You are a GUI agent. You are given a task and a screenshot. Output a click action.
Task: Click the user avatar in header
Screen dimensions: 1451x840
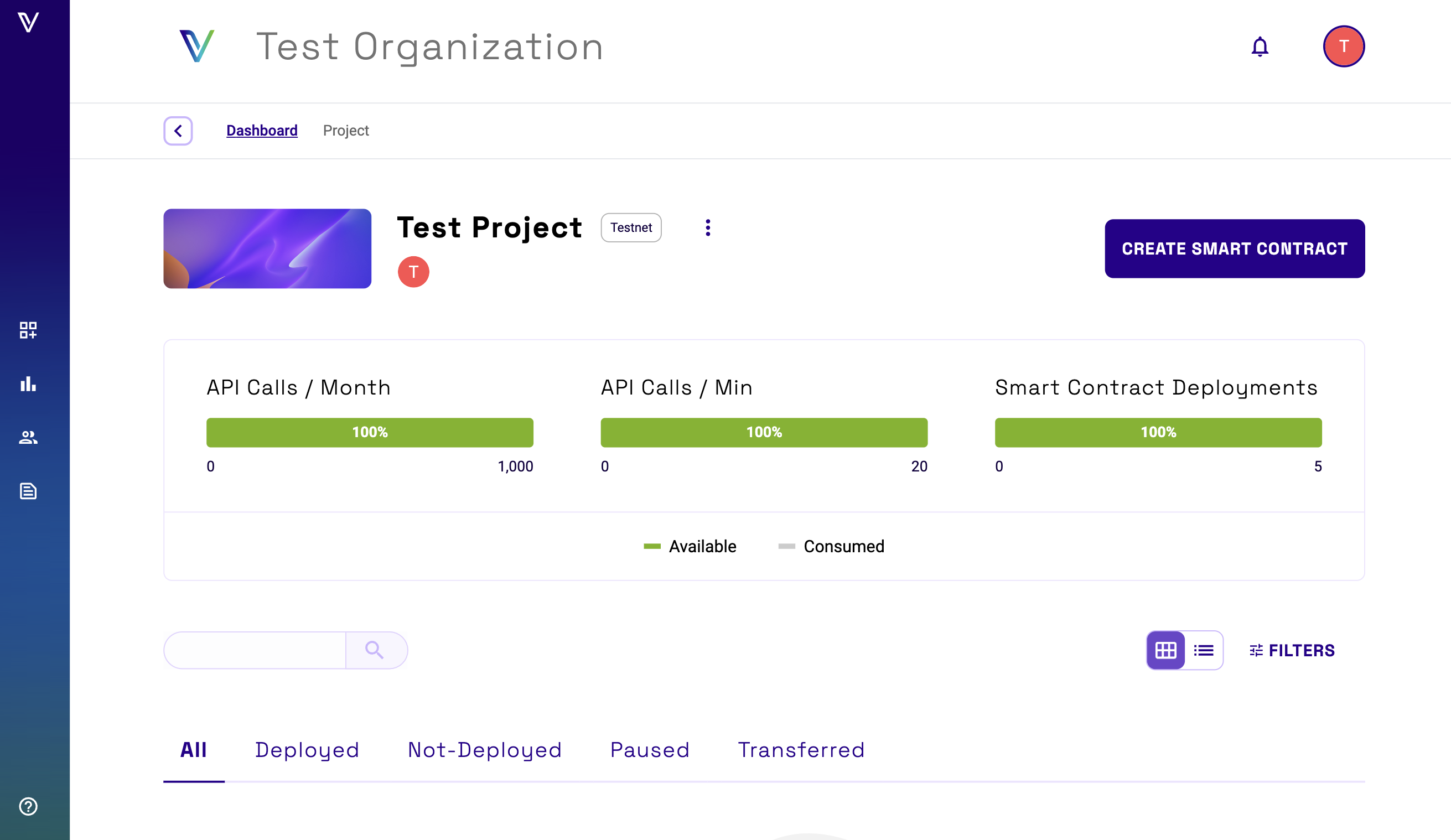(1343, 46)
